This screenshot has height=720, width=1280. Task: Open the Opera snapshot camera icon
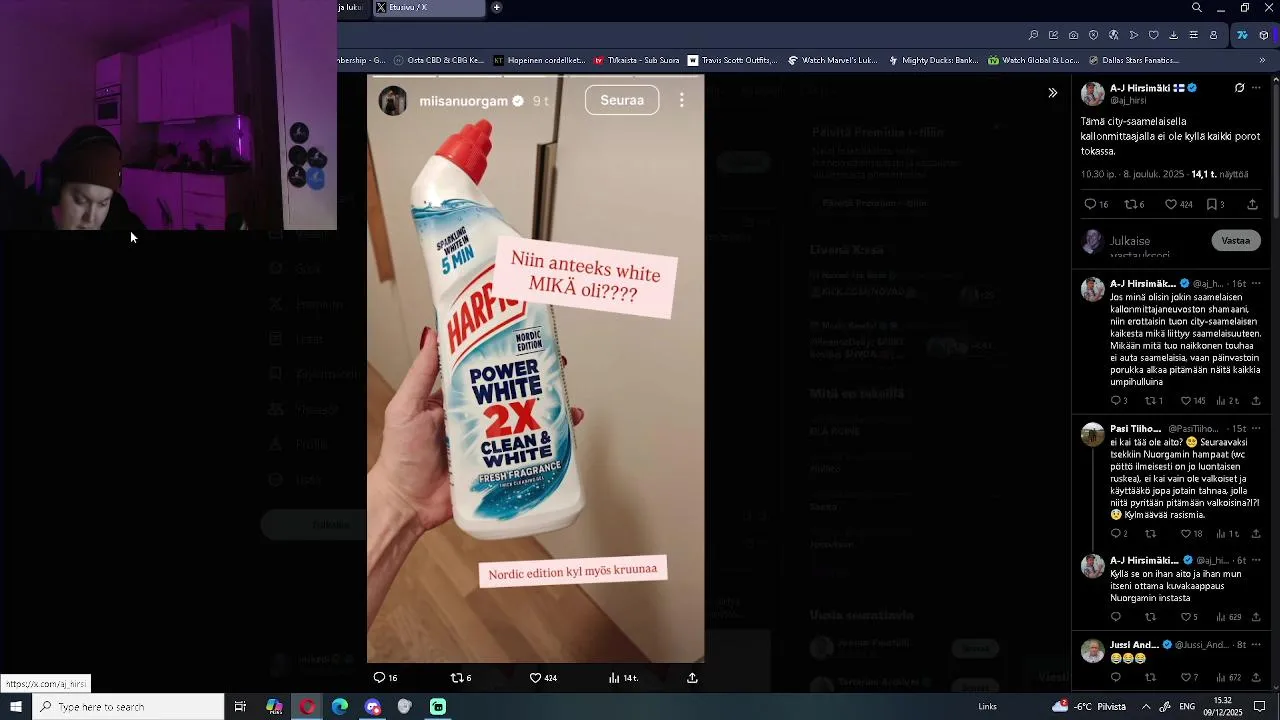[1073, 35]
